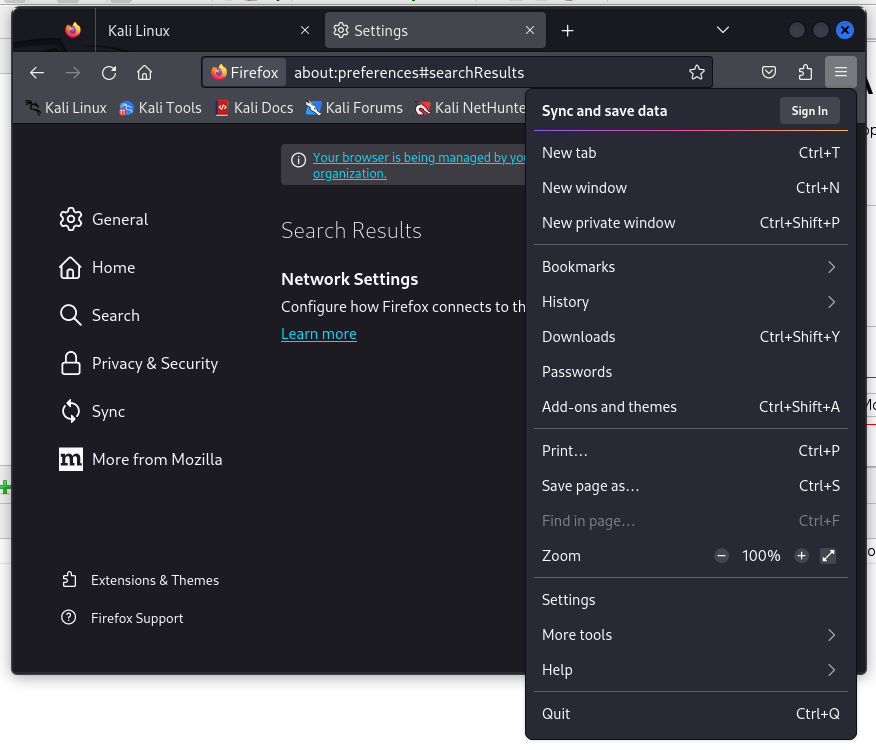
Task: Click the Sign In button
Action: point(810,111)
